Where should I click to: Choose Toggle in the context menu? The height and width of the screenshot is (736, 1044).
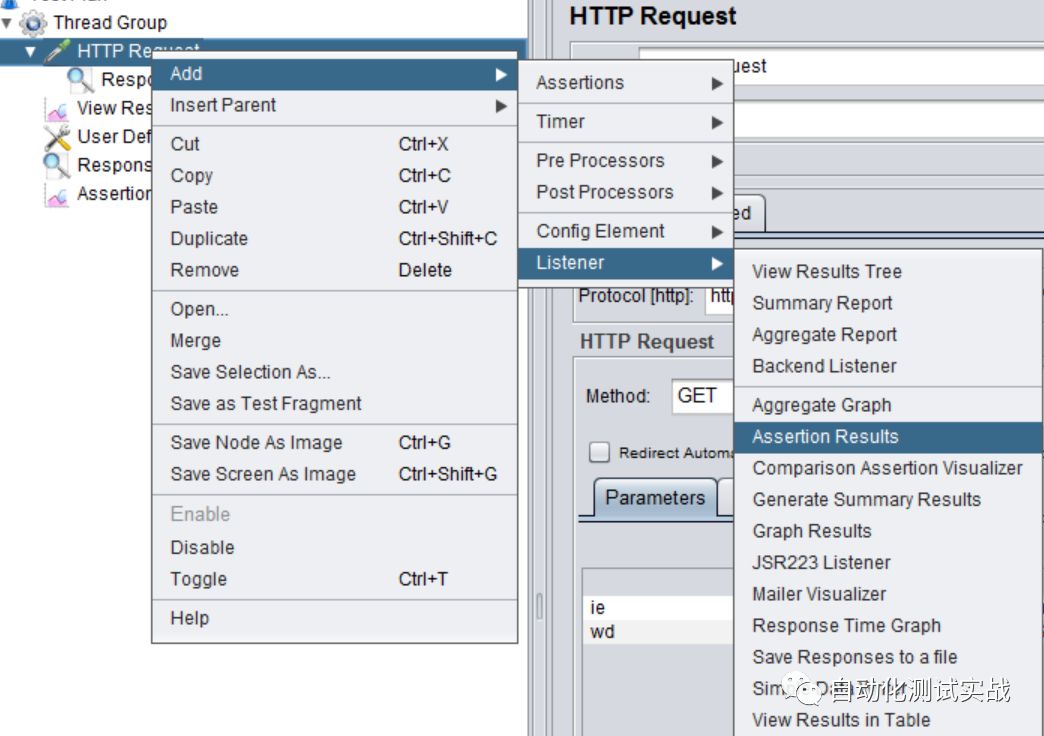tap(334, 579)
